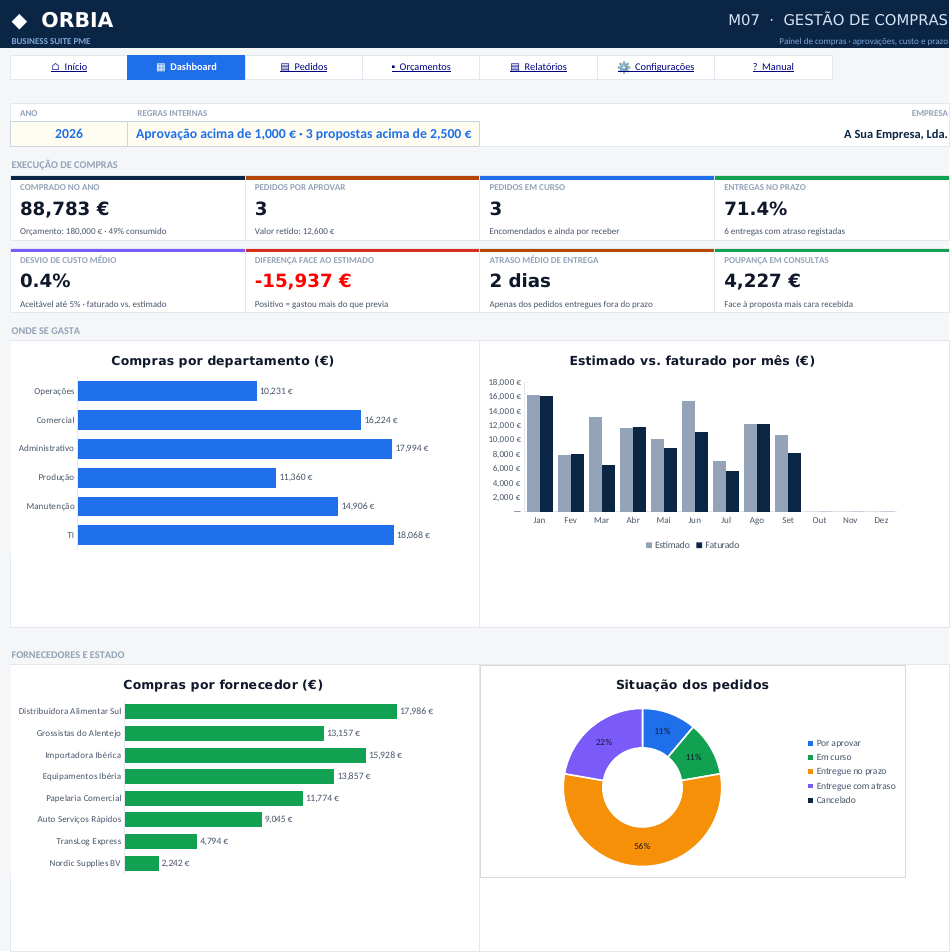Viewport: 950px width, 952px height.
Task: Click the purple 22% donut segment
Action: [x=602, y=741]
